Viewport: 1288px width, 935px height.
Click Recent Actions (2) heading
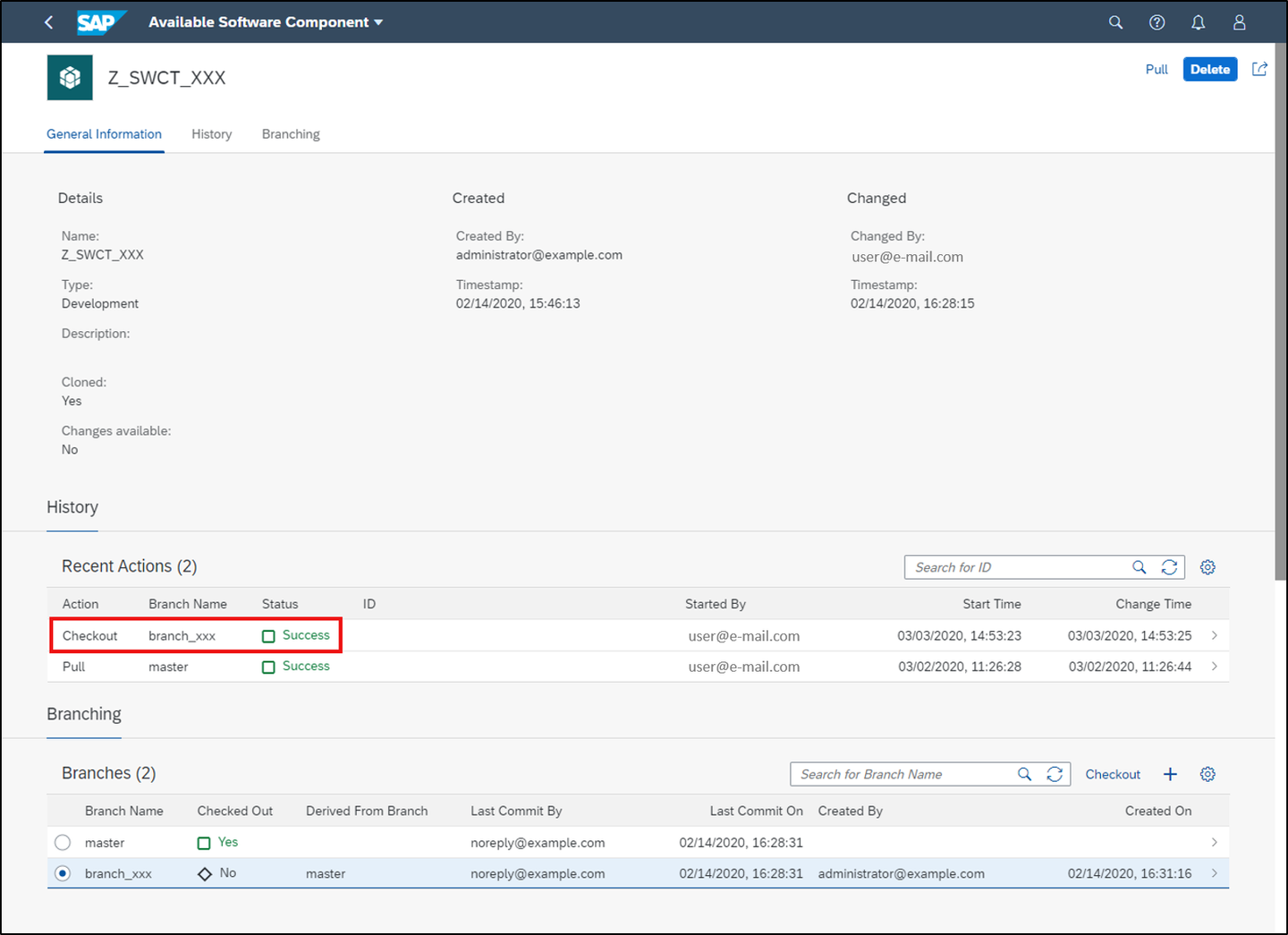[129, 566]
